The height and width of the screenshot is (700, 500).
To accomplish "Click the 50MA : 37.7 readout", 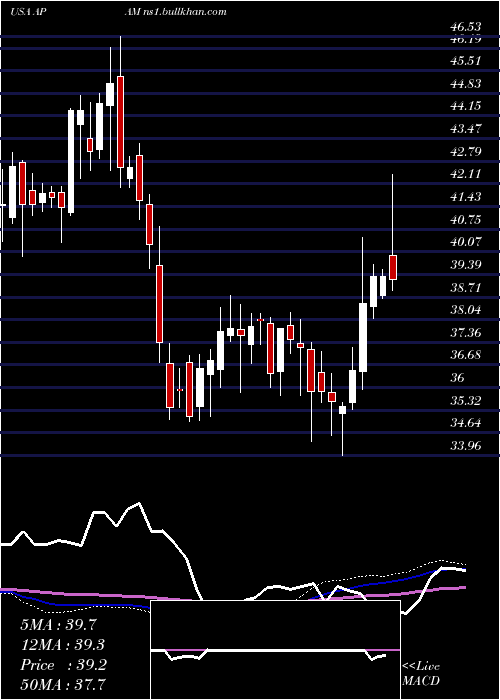I will [x=63, y=685].
